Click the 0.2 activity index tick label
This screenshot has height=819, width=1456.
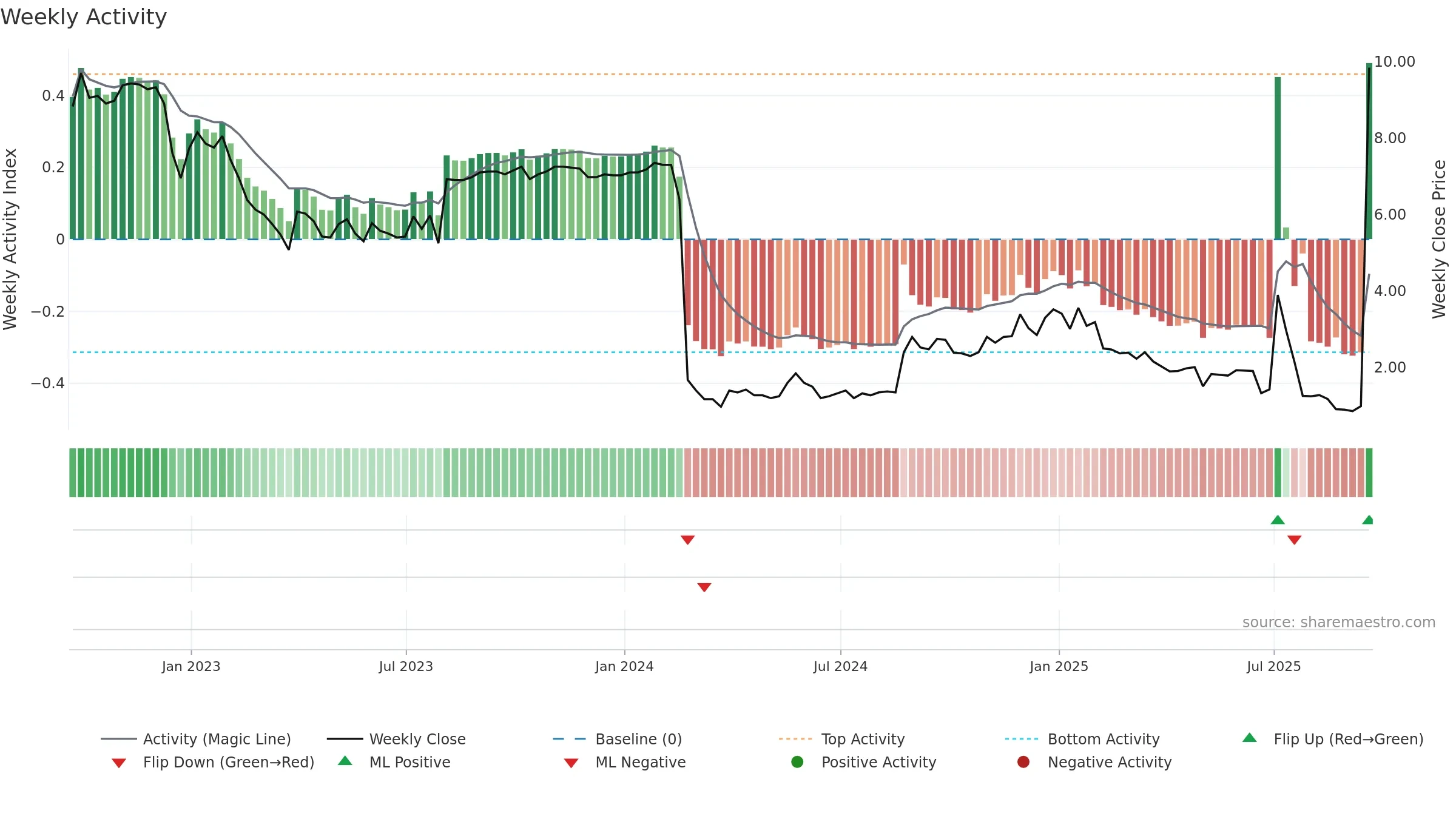point(53,167)
